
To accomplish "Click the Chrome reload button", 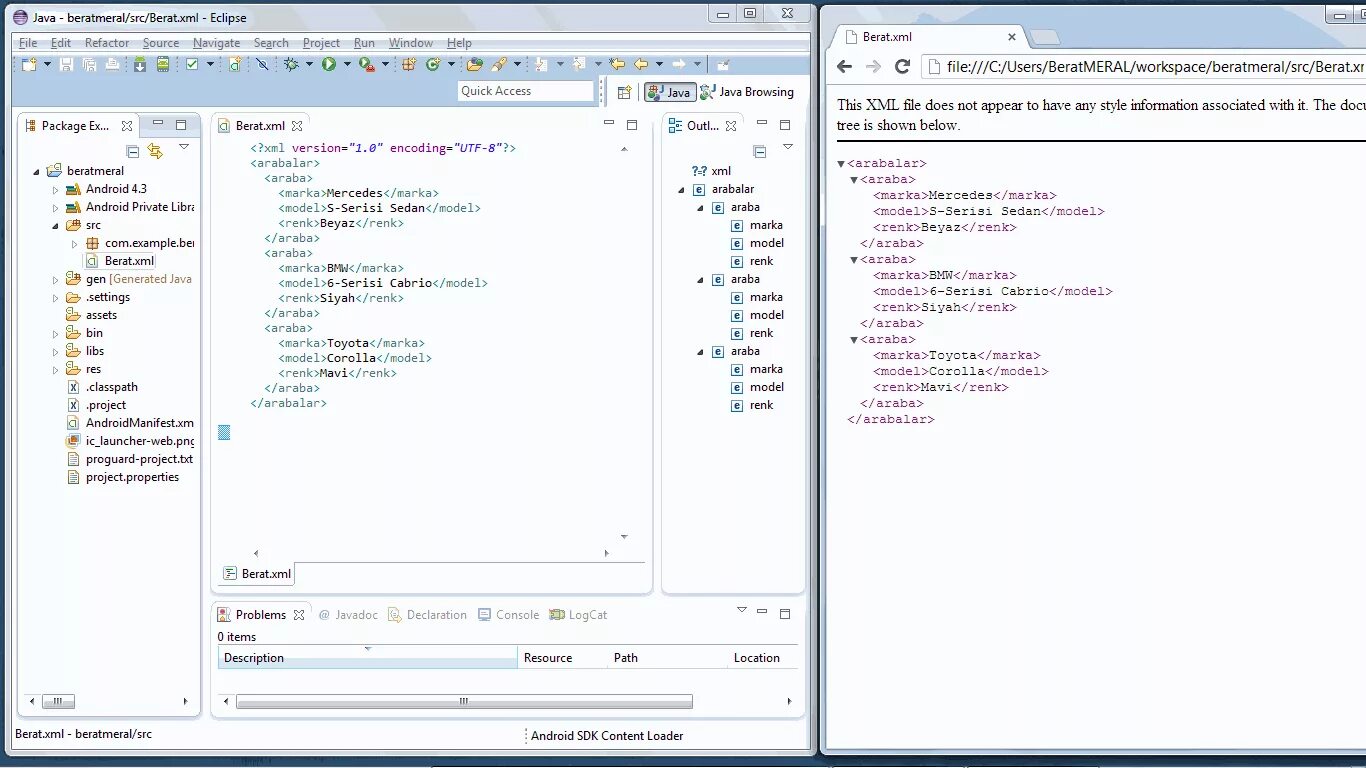I will pyautogui.click(x=902, y=66).
